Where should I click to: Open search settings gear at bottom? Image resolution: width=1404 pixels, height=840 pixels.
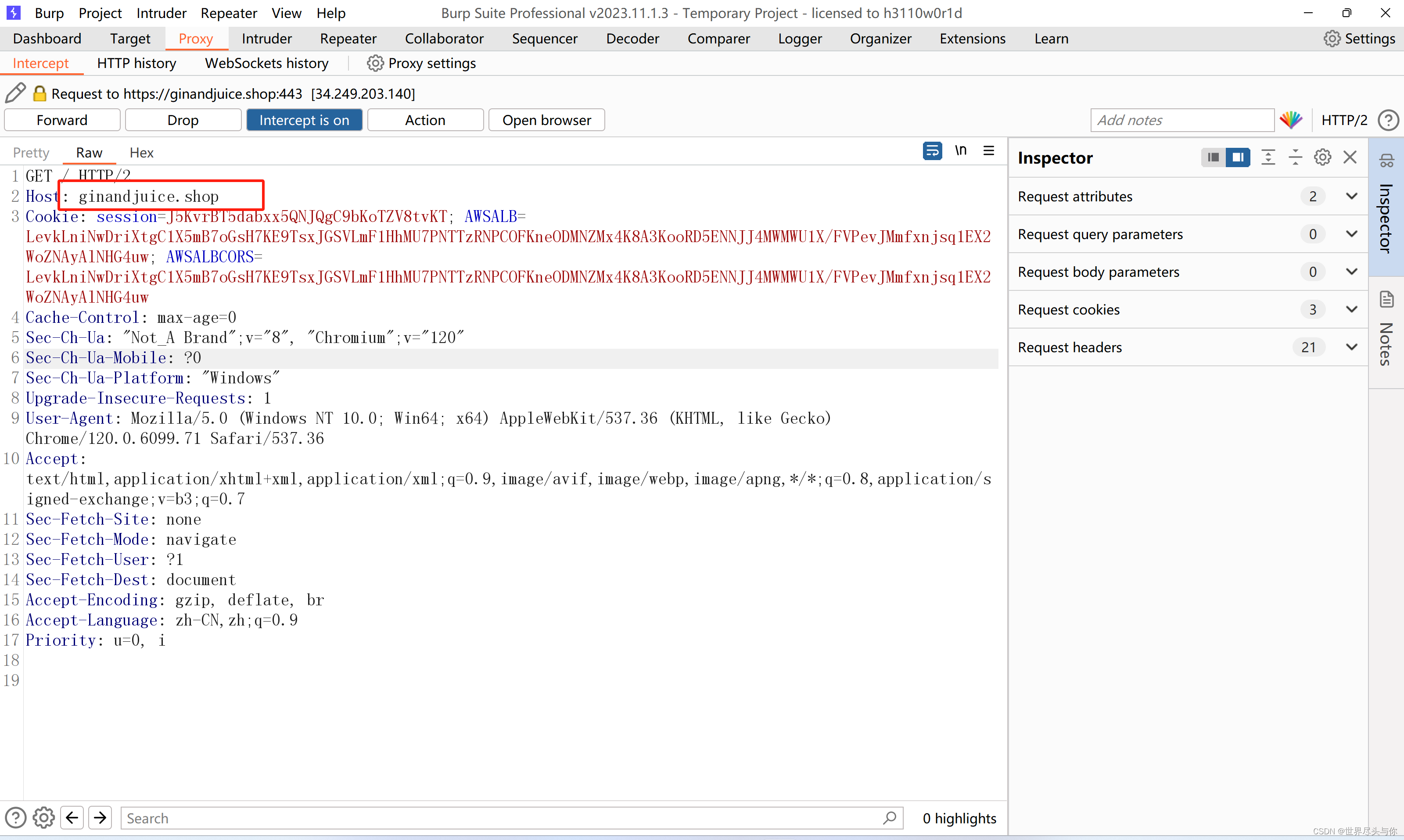click(43, 818)
